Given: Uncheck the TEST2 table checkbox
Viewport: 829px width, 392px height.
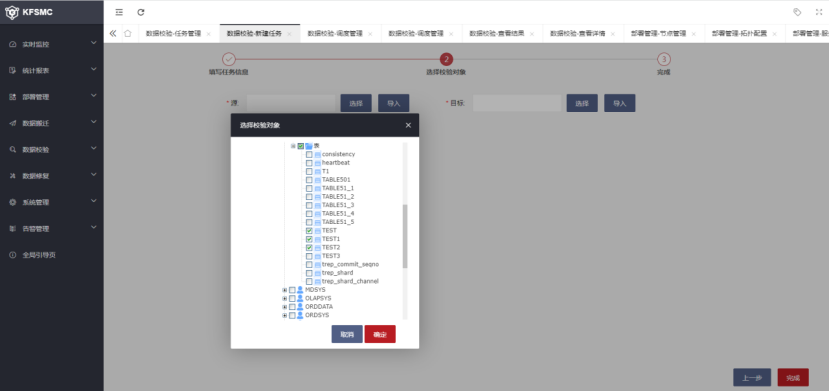Looking at the screenshot, I should [x=309, y=248].
